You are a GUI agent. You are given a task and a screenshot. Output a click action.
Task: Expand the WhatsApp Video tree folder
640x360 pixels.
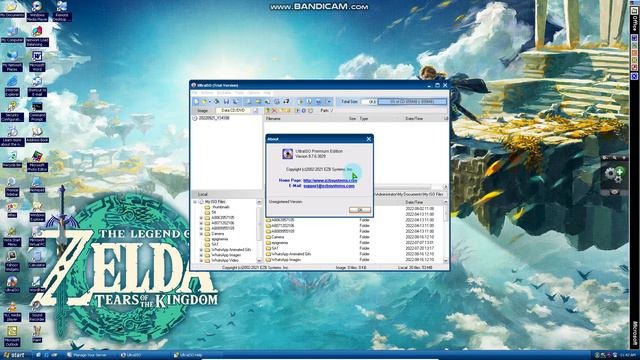pos(201,260)
